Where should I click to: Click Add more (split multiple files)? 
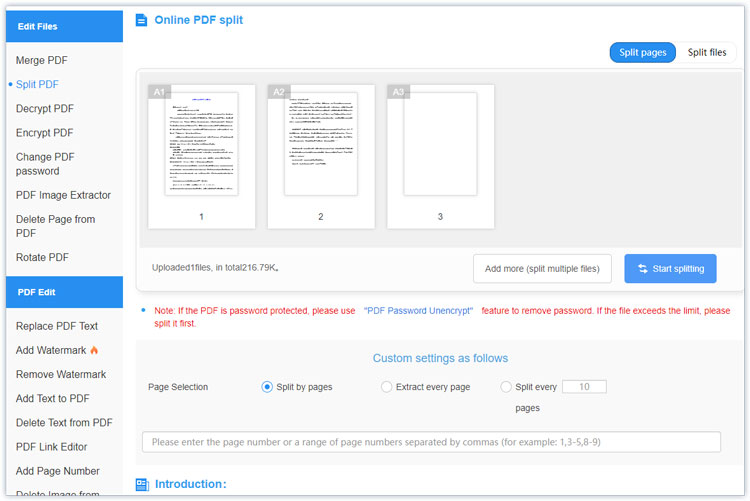pyautogui.click(x=542, y=268)
